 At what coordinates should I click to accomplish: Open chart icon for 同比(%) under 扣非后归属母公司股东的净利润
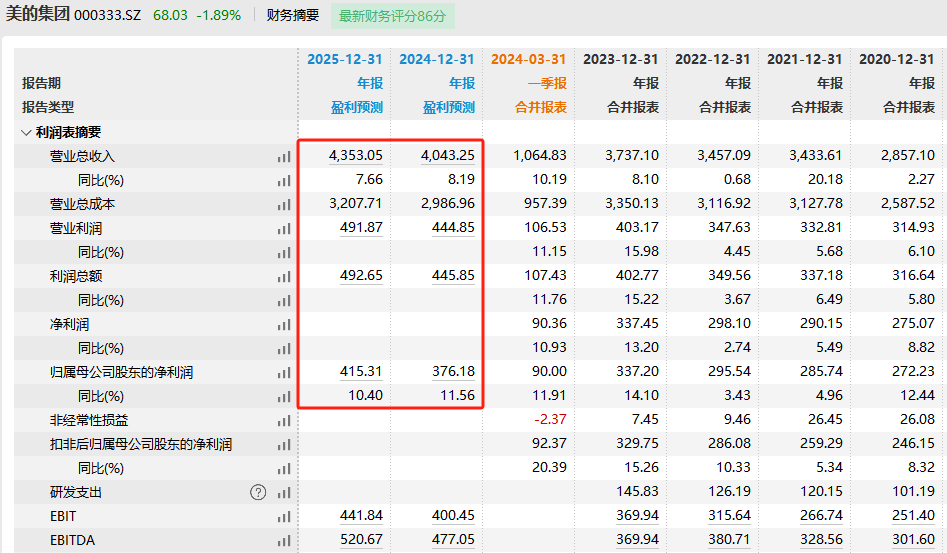(284, 469)
